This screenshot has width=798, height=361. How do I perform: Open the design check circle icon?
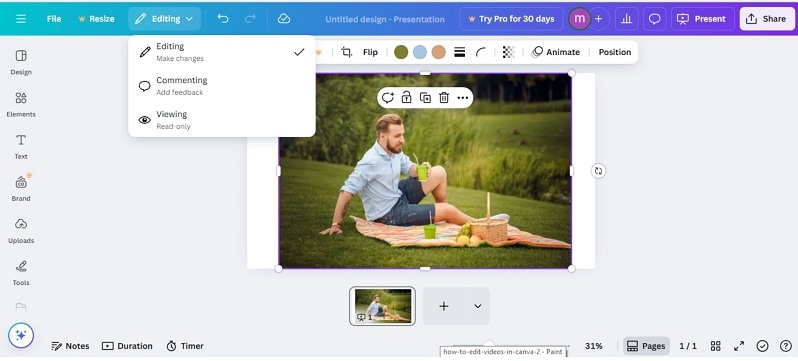[x=762, y=346]
